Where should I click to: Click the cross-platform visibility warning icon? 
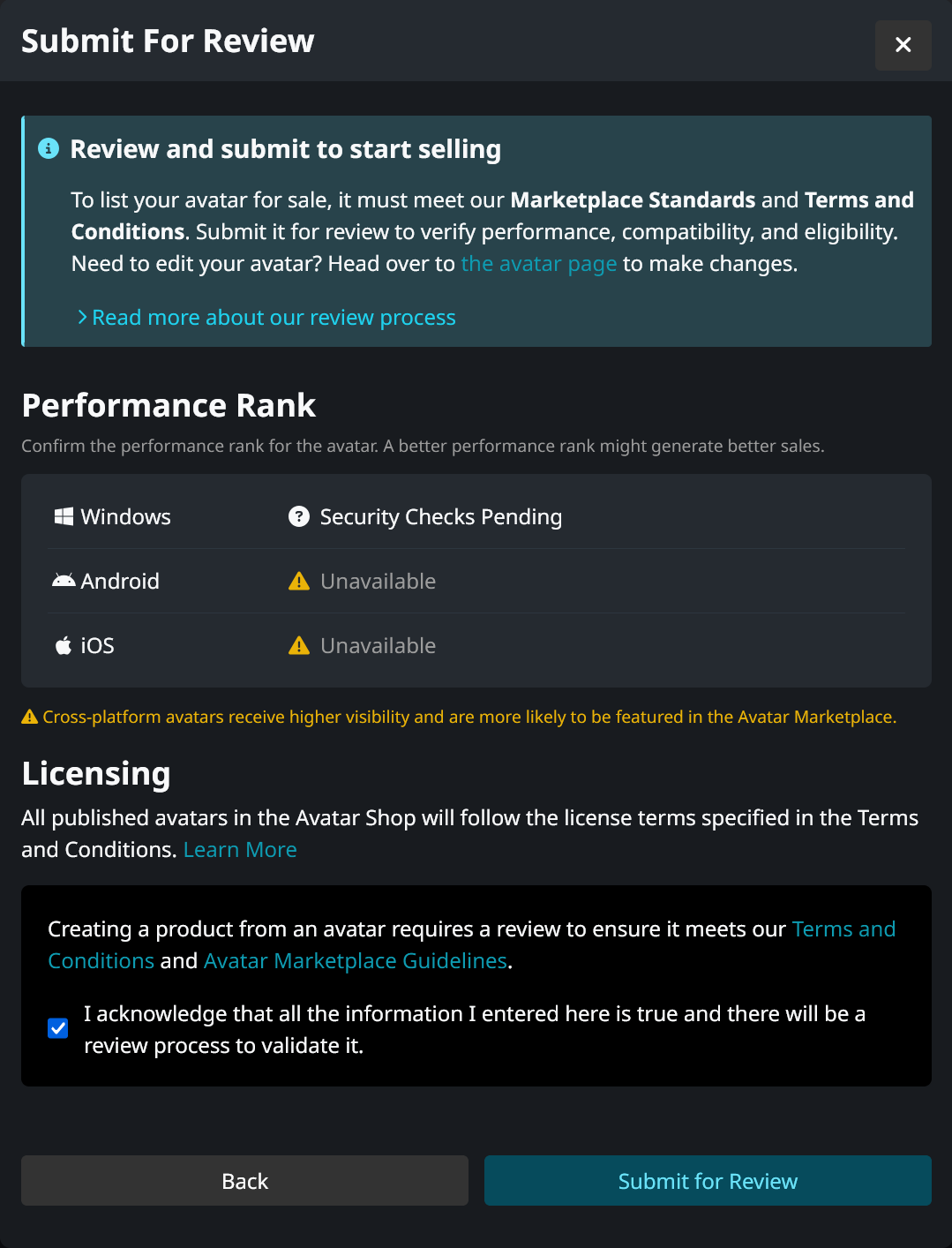click(x=30, y=717)
